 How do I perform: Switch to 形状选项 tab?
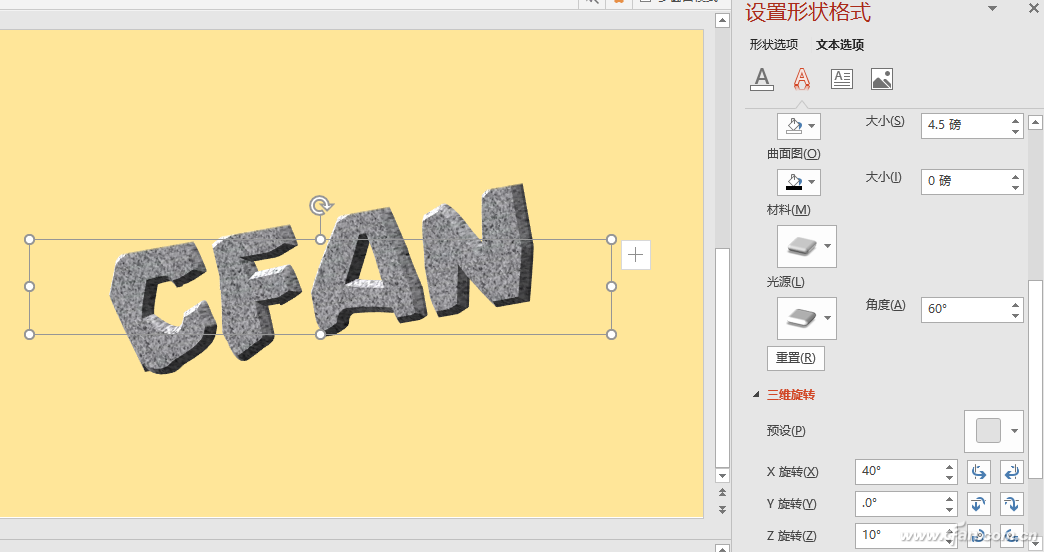click(x=774, y=45)
